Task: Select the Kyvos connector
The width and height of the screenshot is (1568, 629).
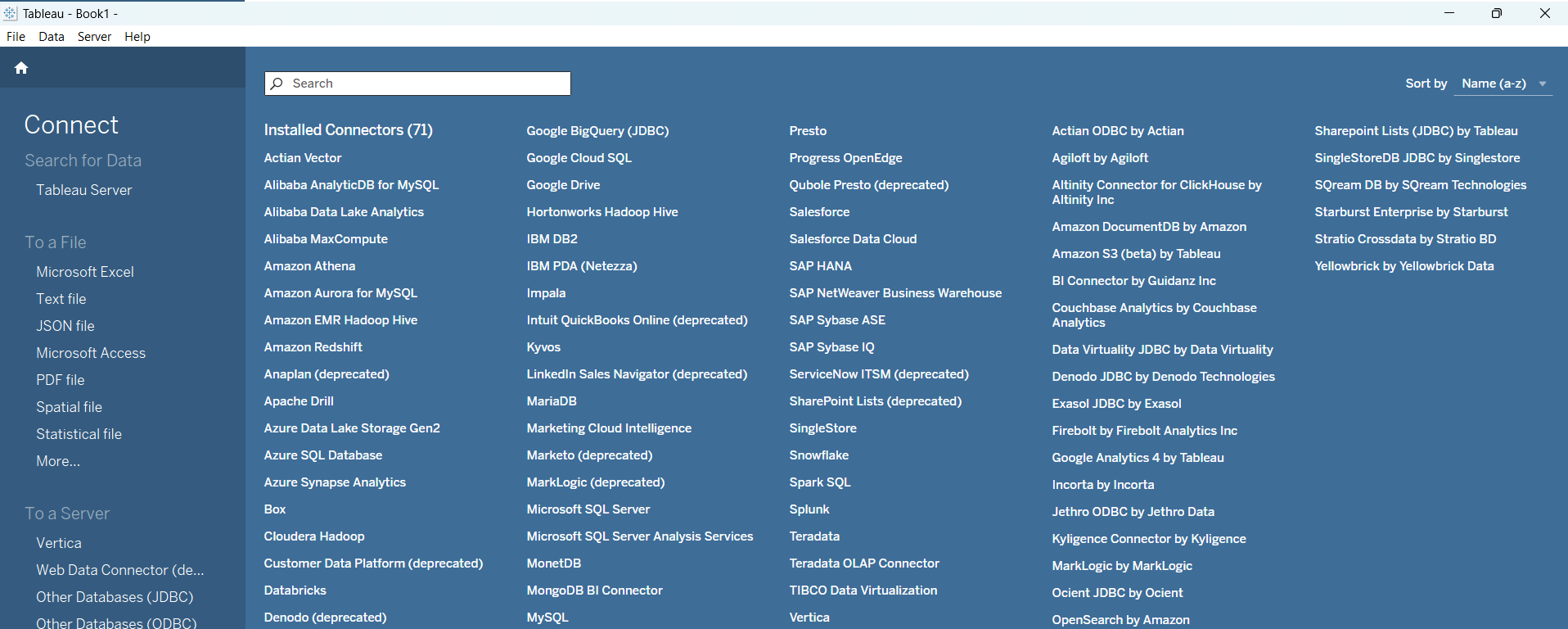Action: tap(544, 347)
